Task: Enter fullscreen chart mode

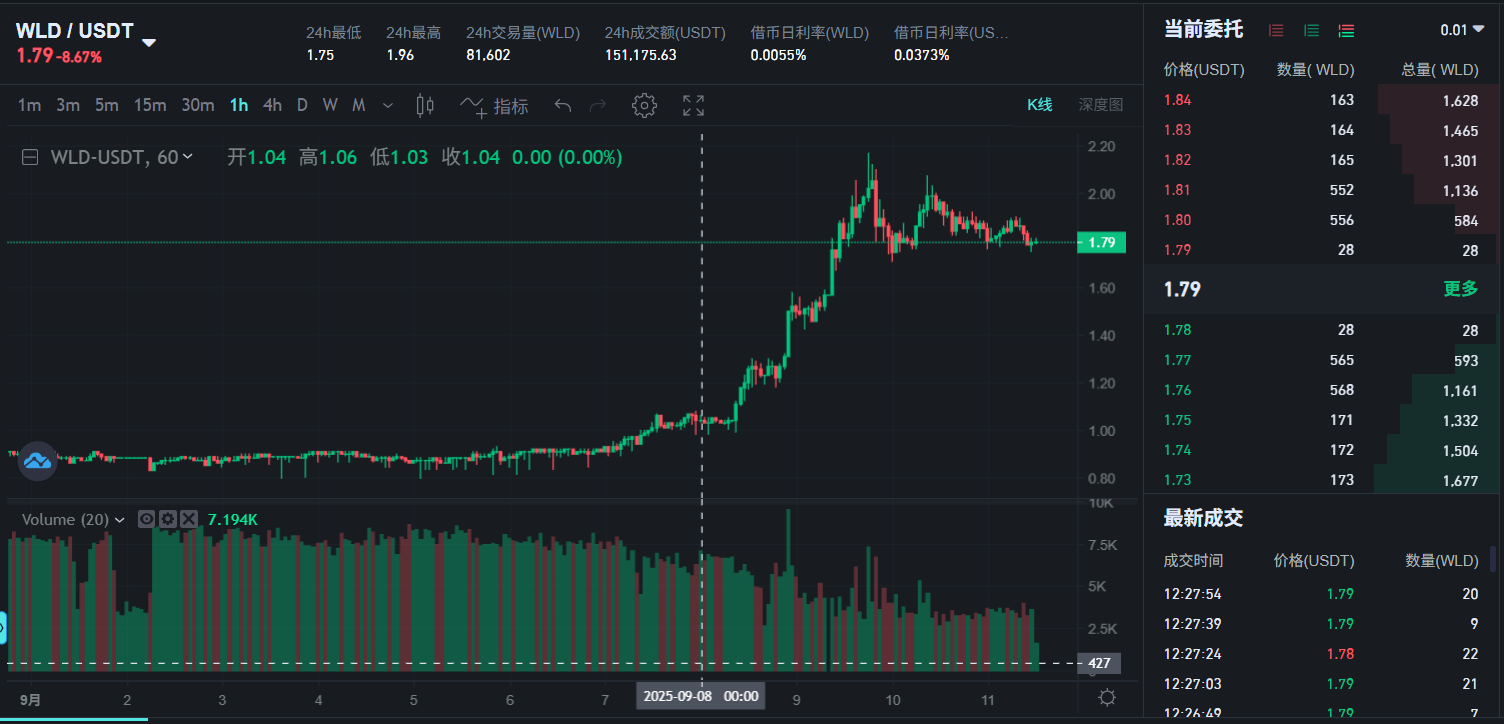Action: pyautogui.click(x=693, y=106)
